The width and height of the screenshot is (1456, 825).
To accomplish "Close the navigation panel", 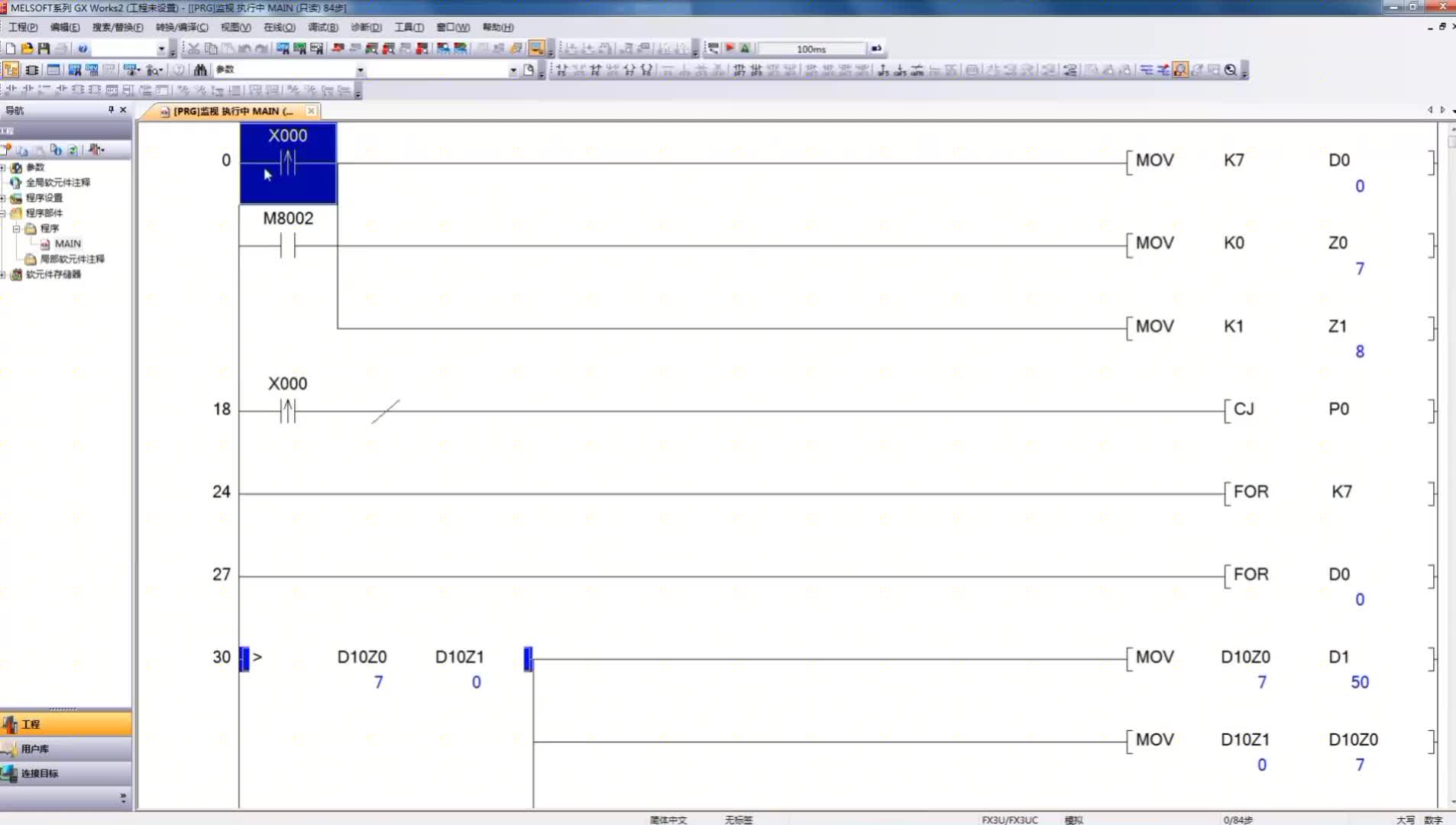I will click(123, 110).
